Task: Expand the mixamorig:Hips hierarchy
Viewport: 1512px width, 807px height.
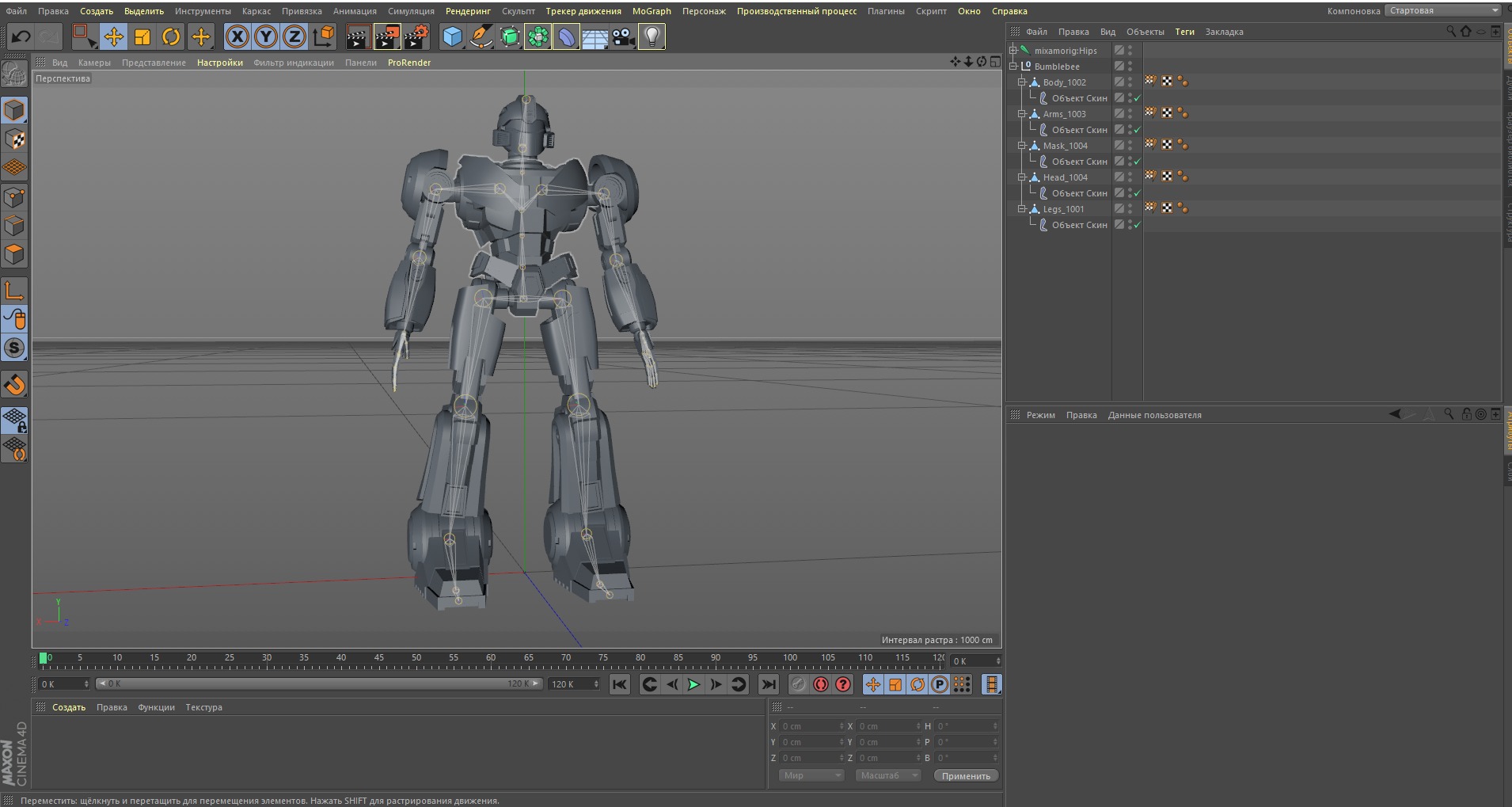Action: pyautogui.click(x=1012, y=51)
